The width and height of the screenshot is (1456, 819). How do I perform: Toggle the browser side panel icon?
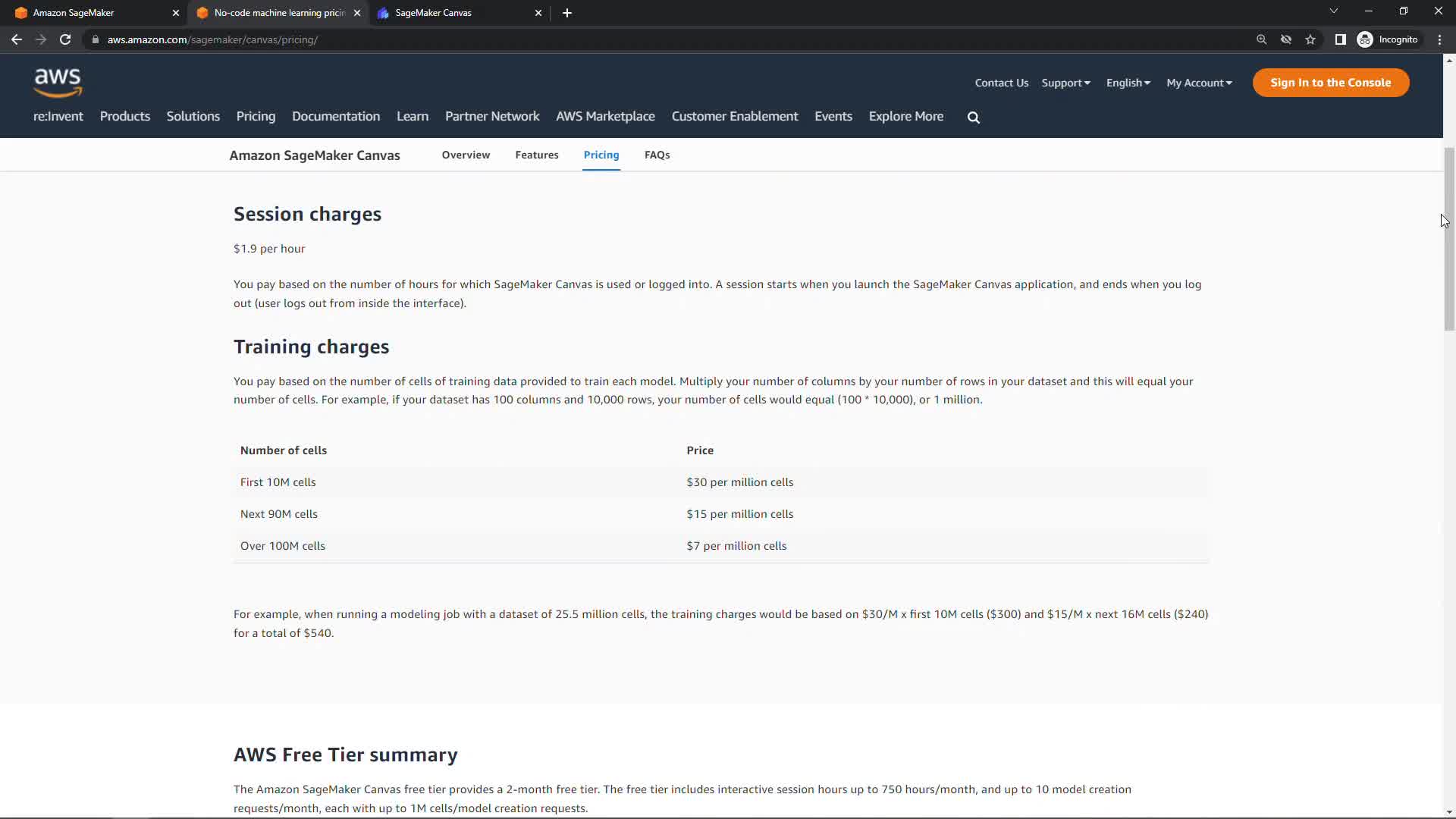1340,39
